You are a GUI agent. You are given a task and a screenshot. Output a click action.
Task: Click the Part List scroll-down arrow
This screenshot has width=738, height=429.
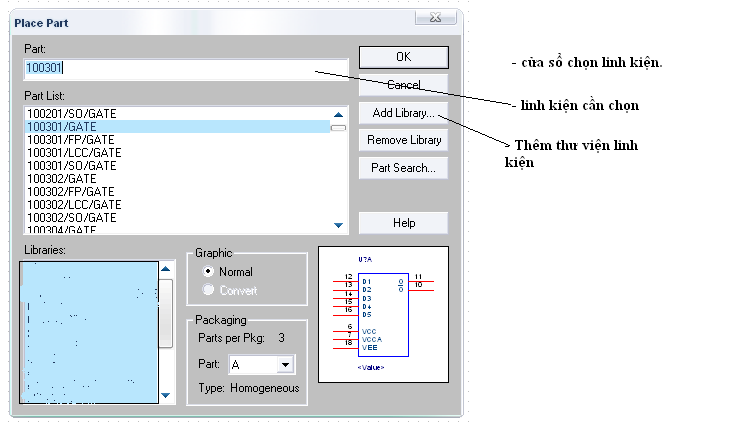click(338, 225)
